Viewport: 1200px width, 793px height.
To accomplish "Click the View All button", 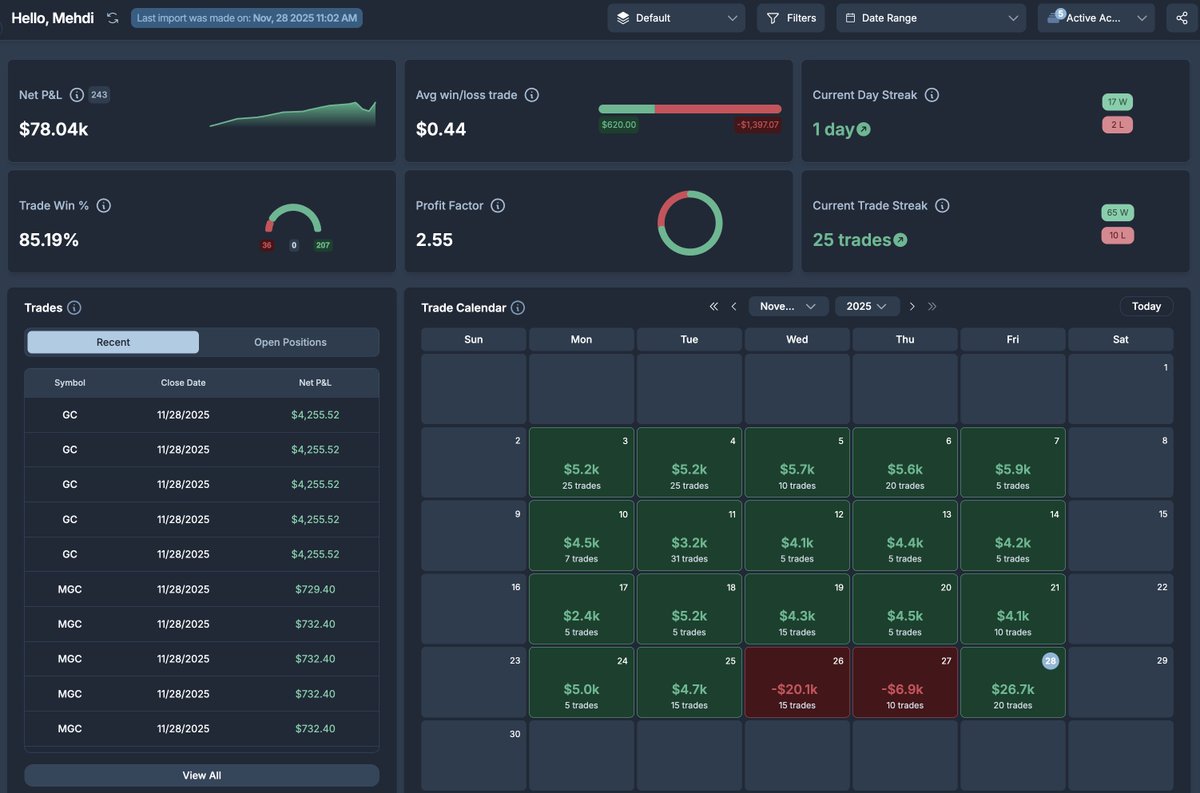I will (201, 774).
